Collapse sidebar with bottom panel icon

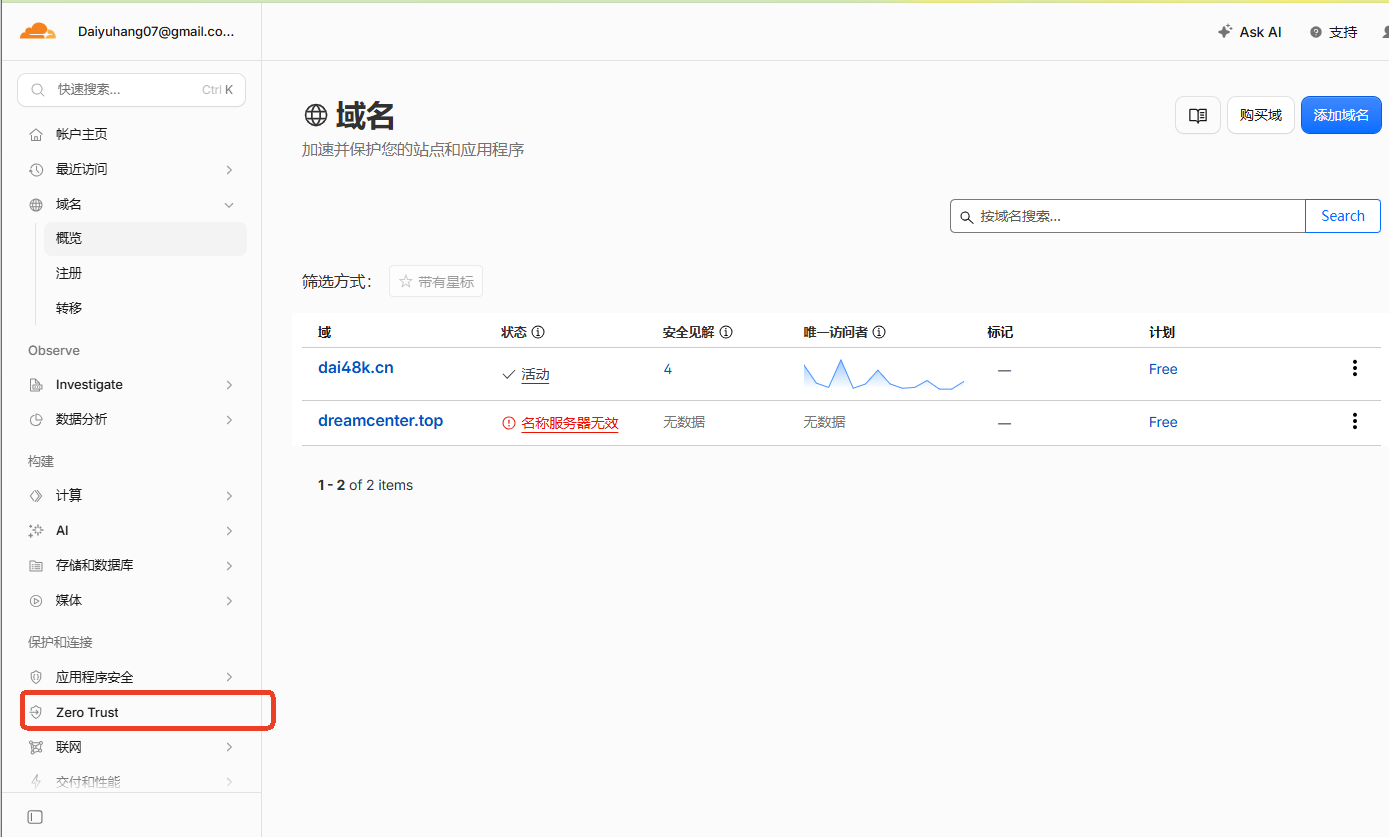coord(35,817)
